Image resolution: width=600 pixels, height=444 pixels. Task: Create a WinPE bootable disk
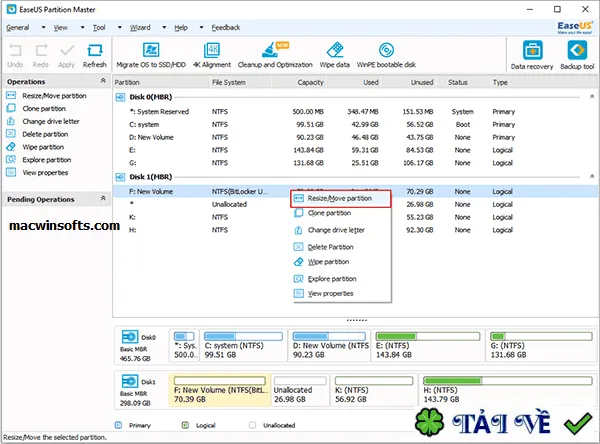(386, 50)
